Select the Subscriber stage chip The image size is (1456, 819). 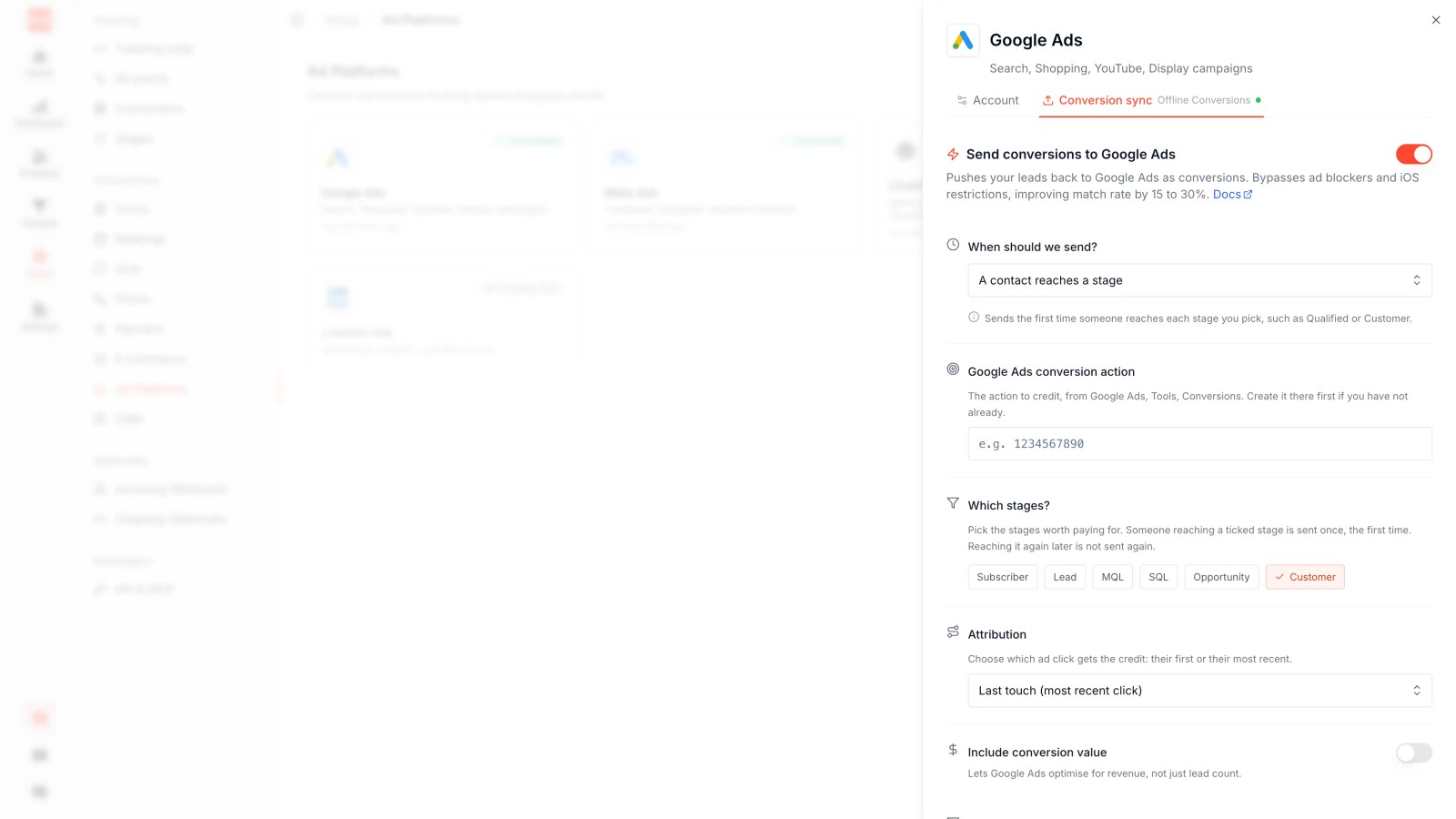(1003, 577)
